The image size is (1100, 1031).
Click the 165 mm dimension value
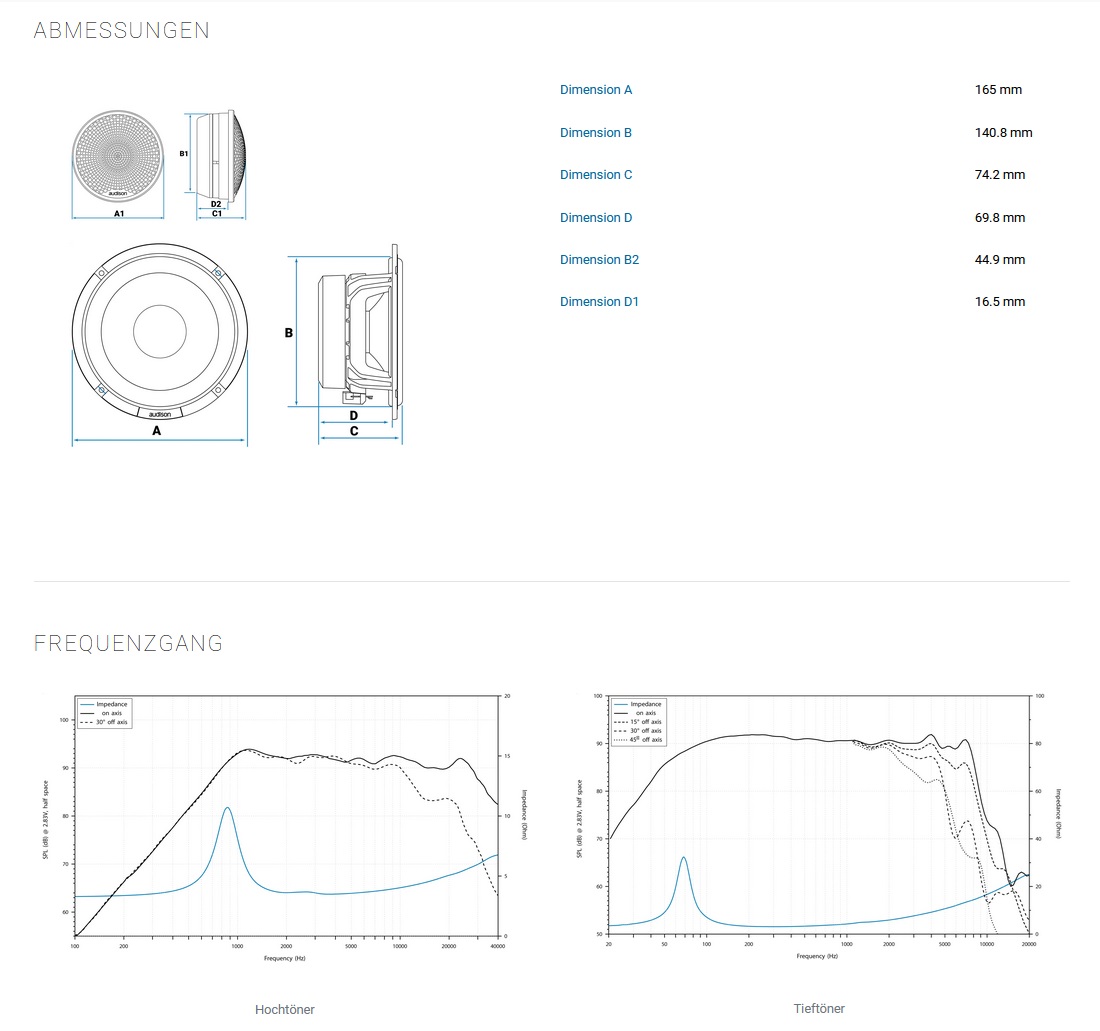pos(998,90)
